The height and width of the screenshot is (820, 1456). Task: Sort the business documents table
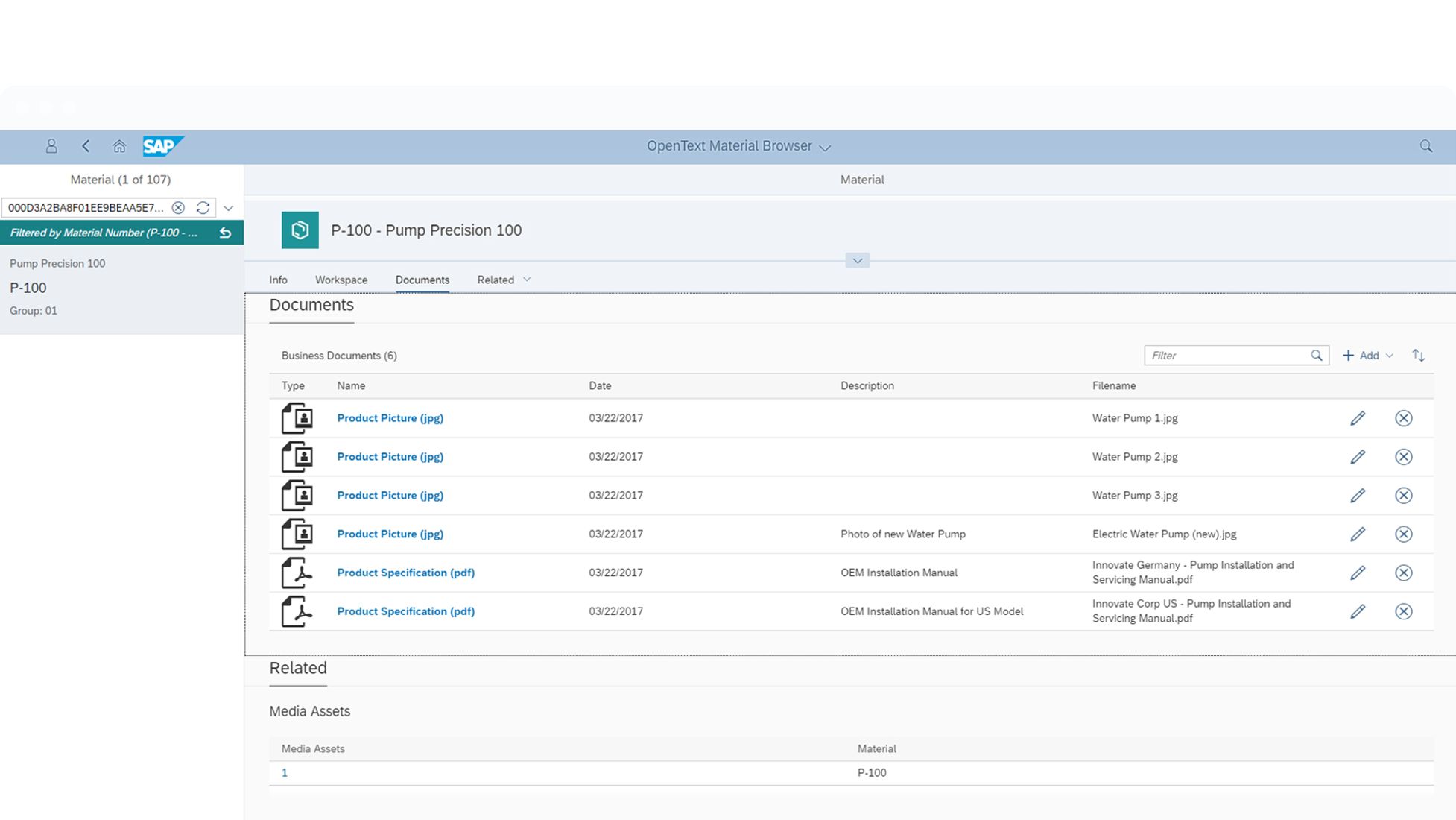[x=1418, y=356]
